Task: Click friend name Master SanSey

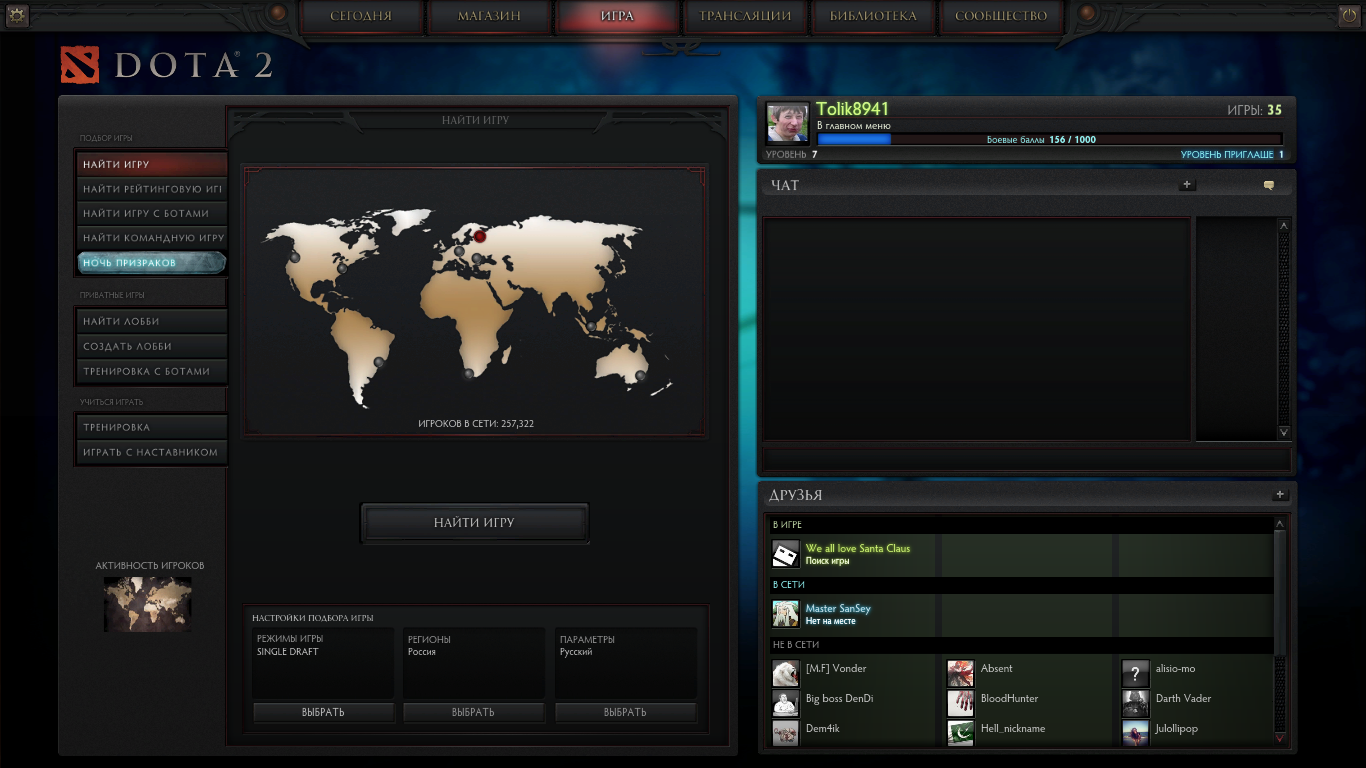Action: click(x=838, y=608)
